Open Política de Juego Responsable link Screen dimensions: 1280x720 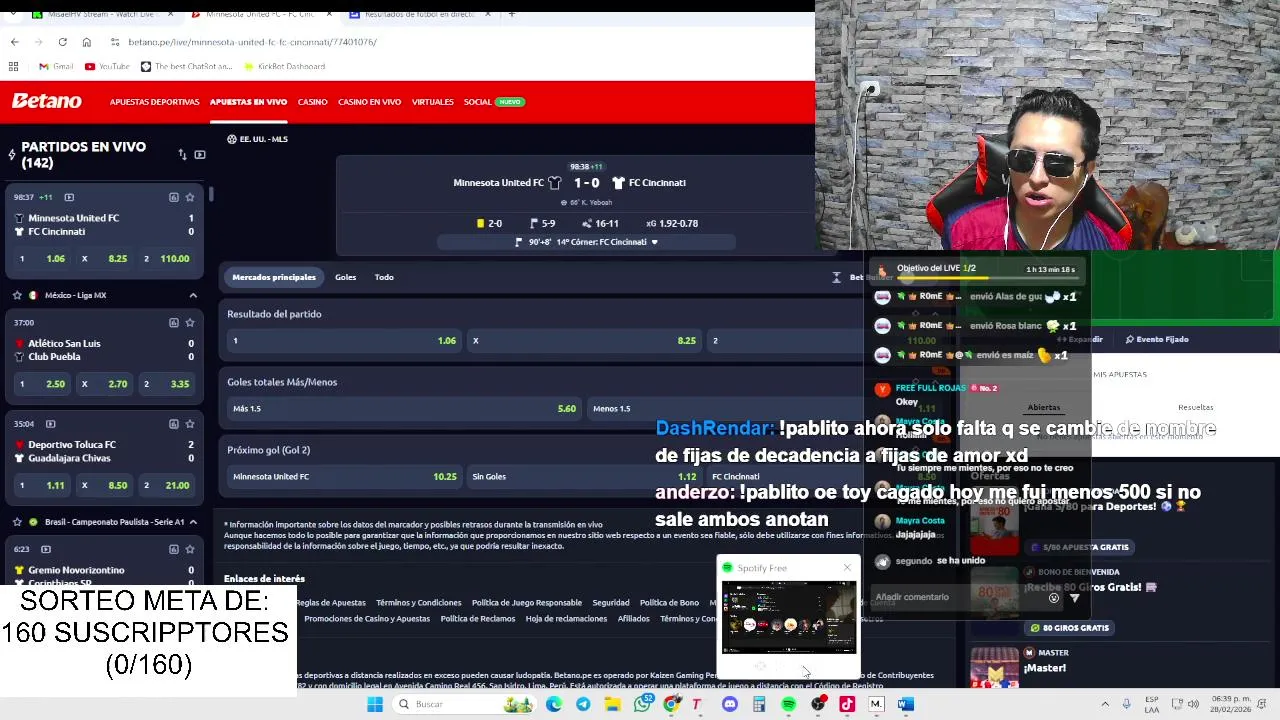(526, 603)
